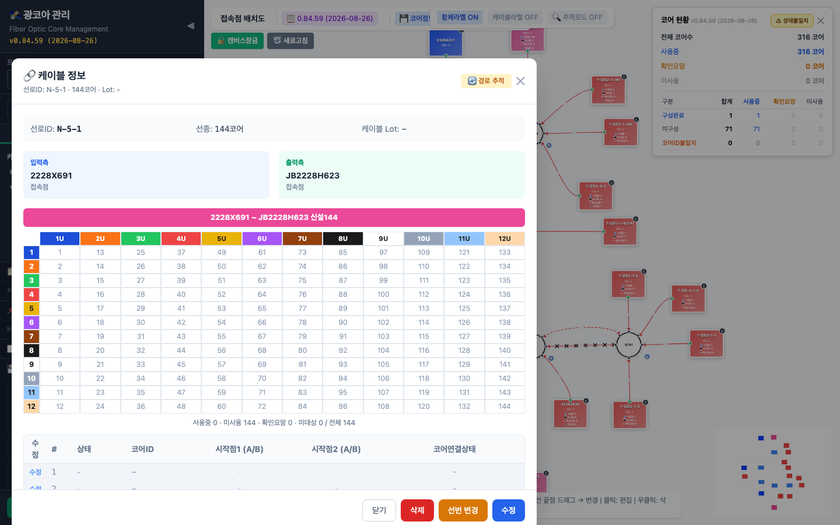The width and height of the screenshot is (840, 525).
Task: Click 수정 link in core row 1
Action: click(35, 472)
